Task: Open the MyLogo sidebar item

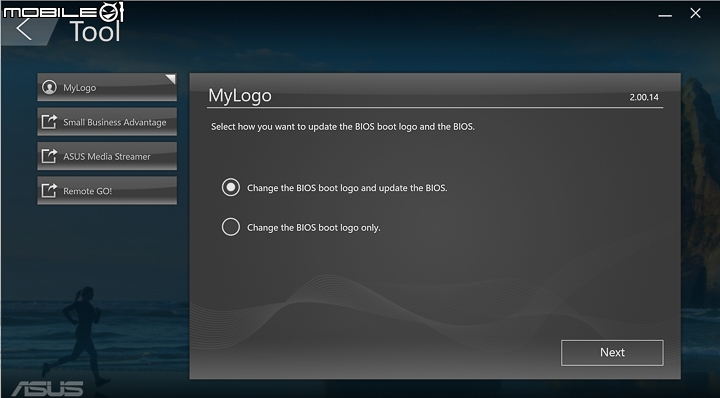Action: click(107, 87)
